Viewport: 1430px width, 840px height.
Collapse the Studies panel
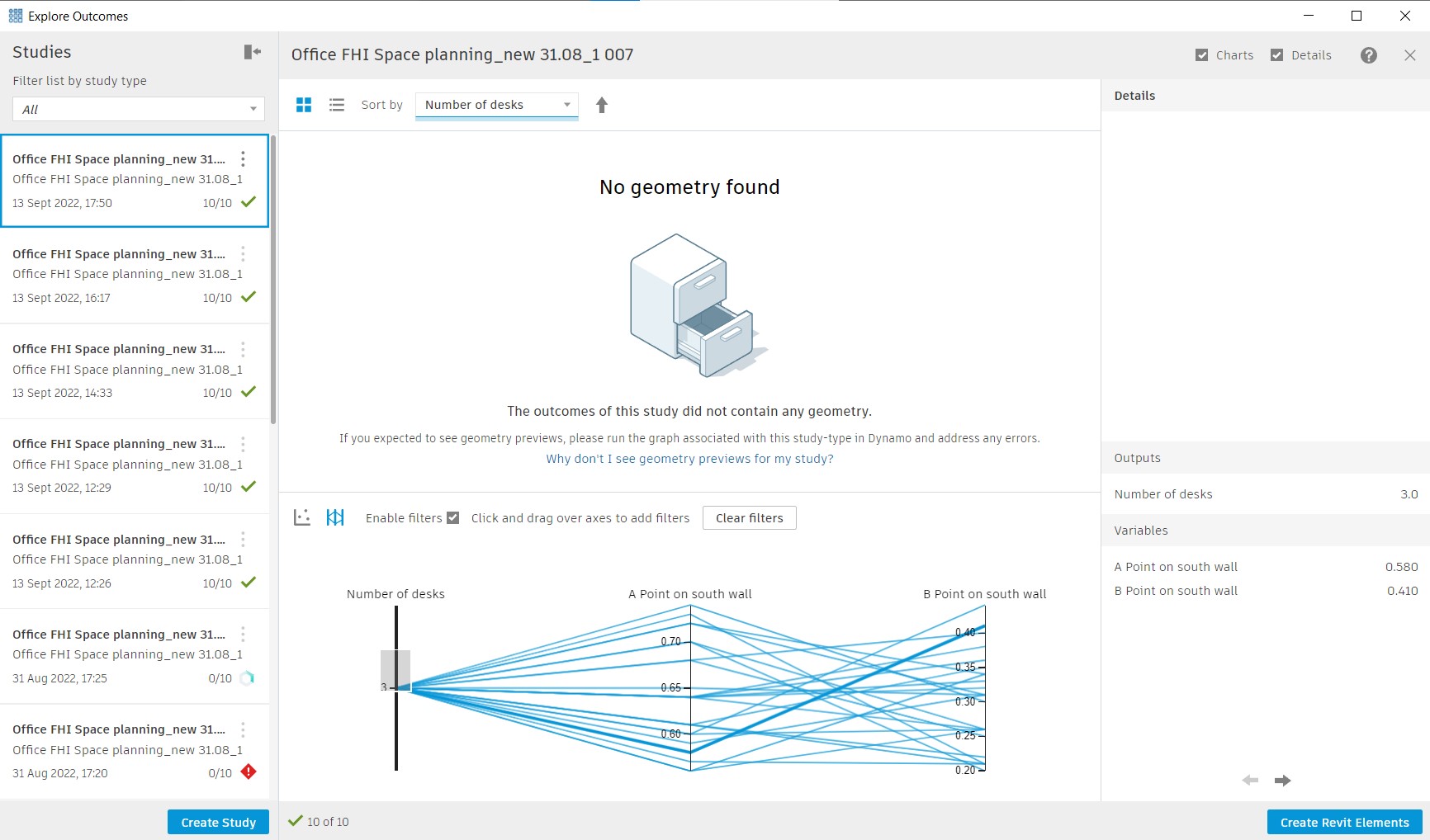[253, 52]
